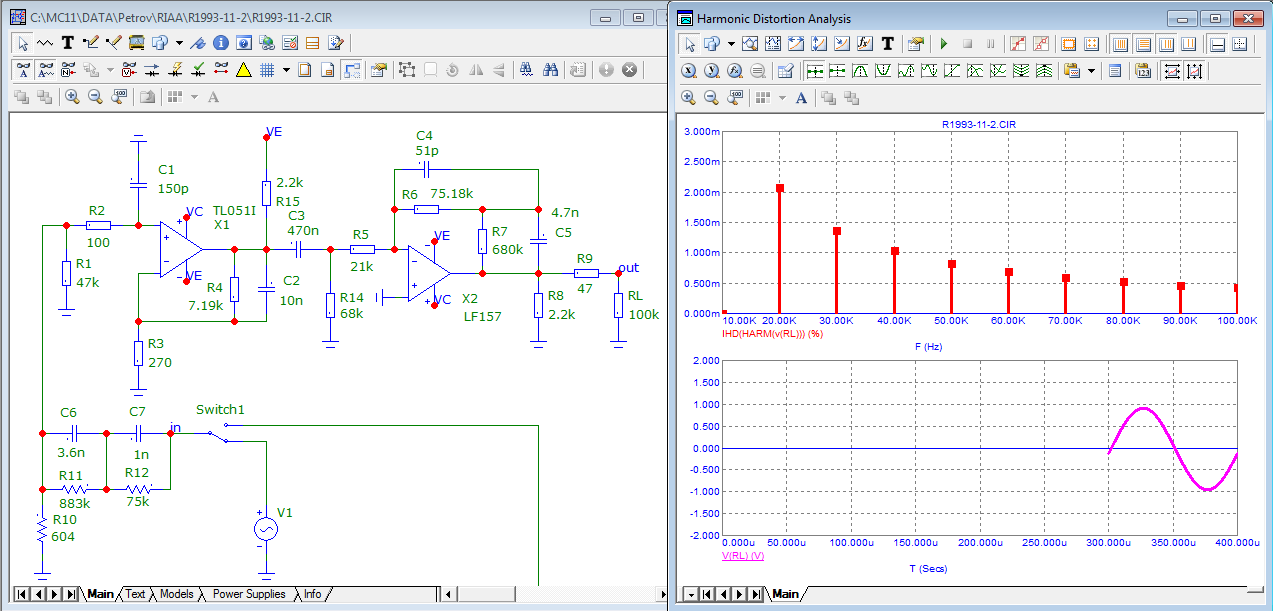
Task: Click the V(RL) (V) plot label
Action: (x=742, y=555)
